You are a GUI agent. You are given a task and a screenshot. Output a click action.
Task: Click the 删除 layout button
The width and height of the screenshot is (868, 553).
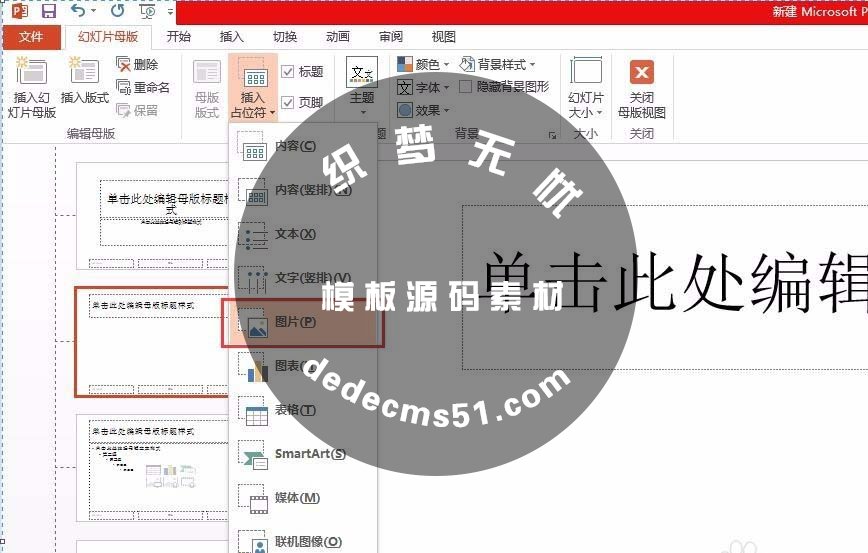click(137, 64)
